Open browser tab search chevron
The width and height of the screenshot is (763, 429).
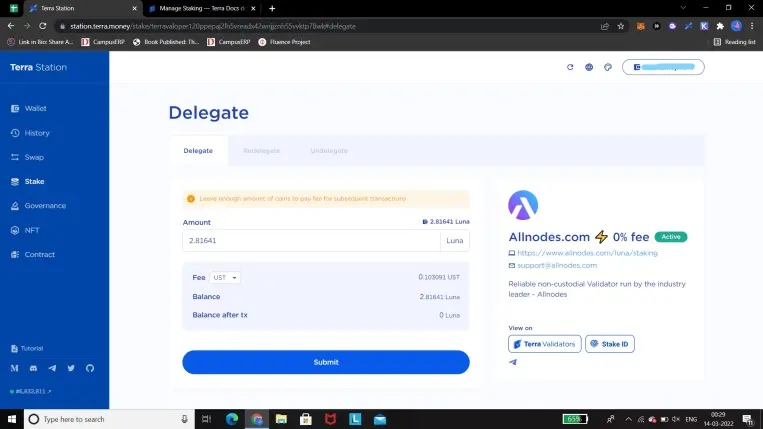(683, 8)
